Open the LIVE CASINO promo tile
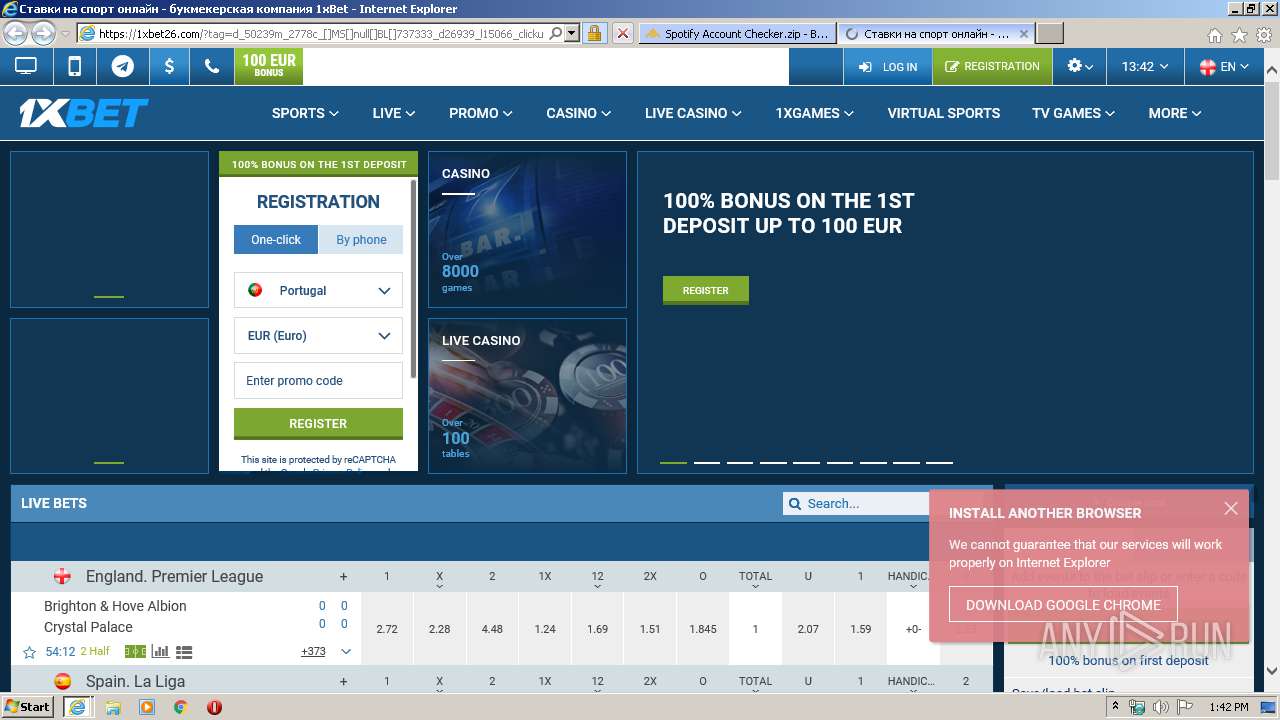 (x=527, y=396)
